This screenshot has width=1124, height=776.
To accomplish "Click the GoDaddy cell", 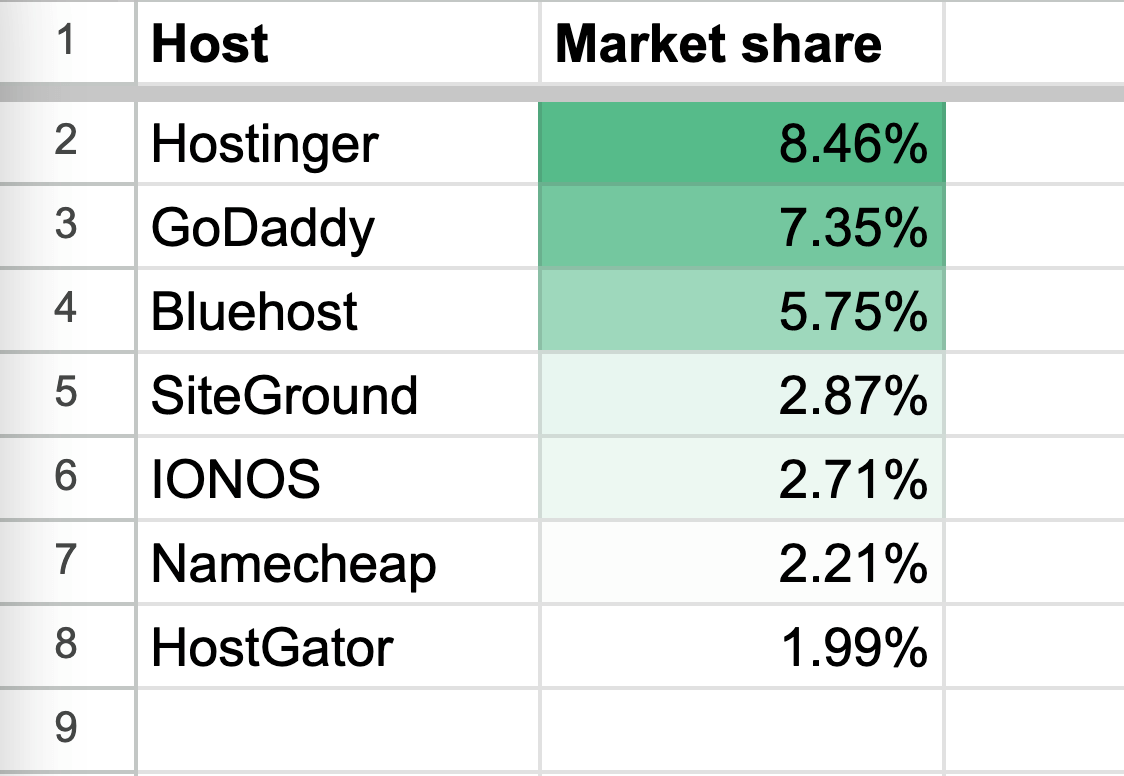I will [337, 226].
